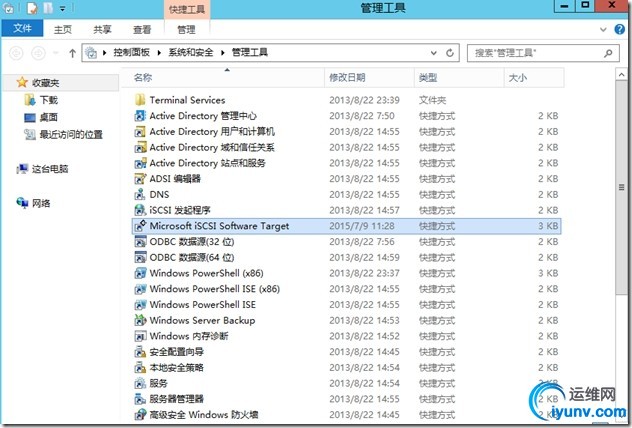Image resolution: width=632 pixels, height=428 pixels.
Task: Click the 2015/7/9 11:28 date cell
Action: 362,226
